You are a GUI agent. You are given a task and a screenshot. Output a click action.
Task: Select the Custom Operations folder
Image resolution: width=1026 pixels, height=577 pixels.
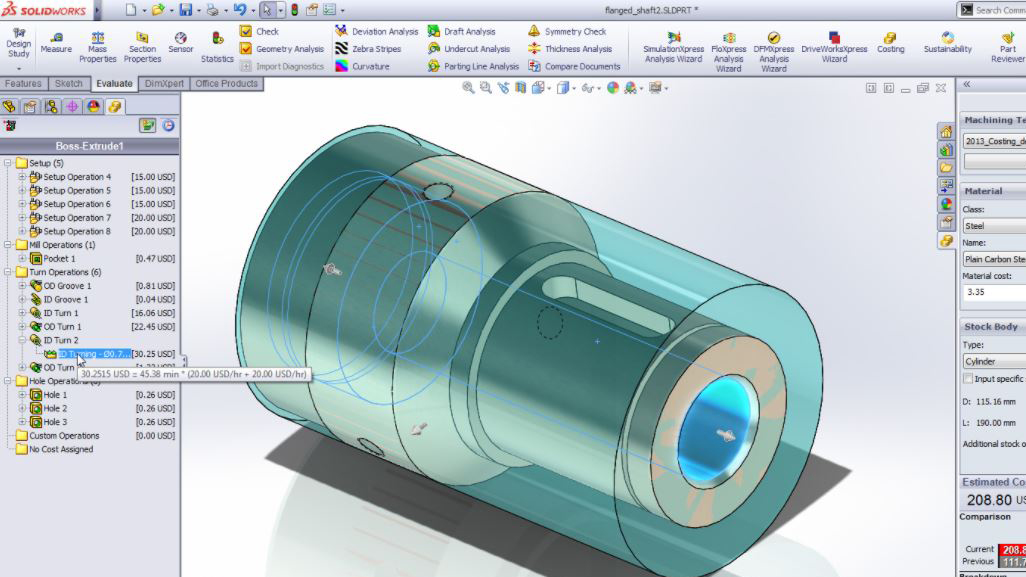pos(64,436)
